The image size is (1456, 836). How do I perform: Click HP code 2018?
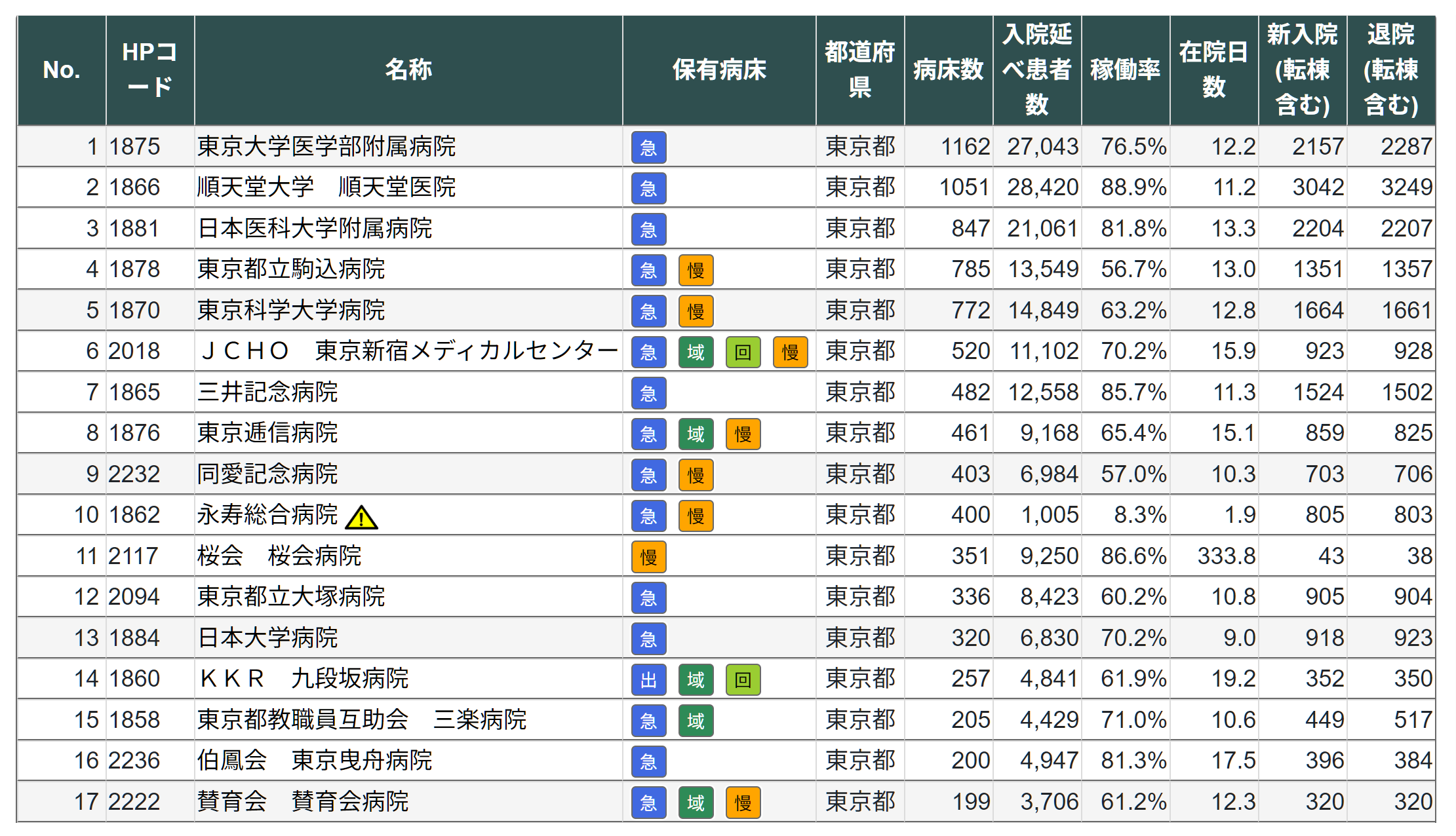click(134, 351)
